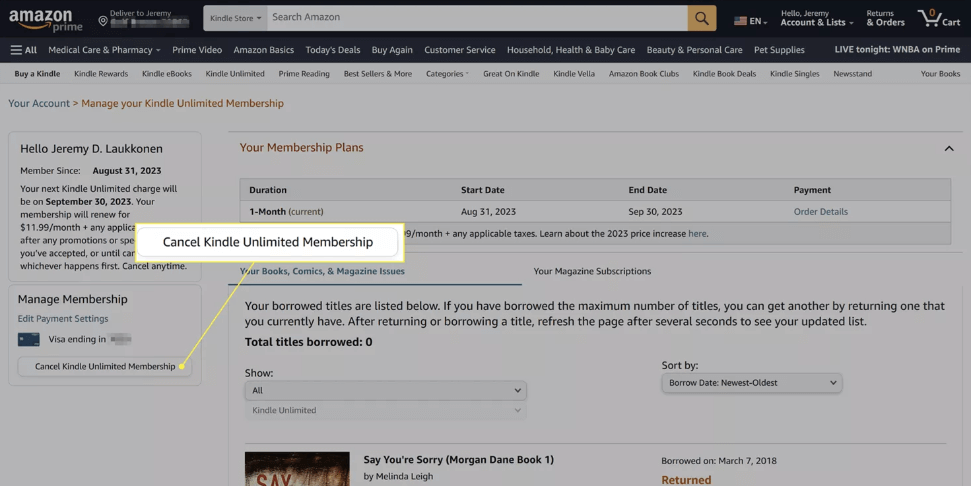Click the orange search magnifier button
Screen dimensions: 971x486
702,18
